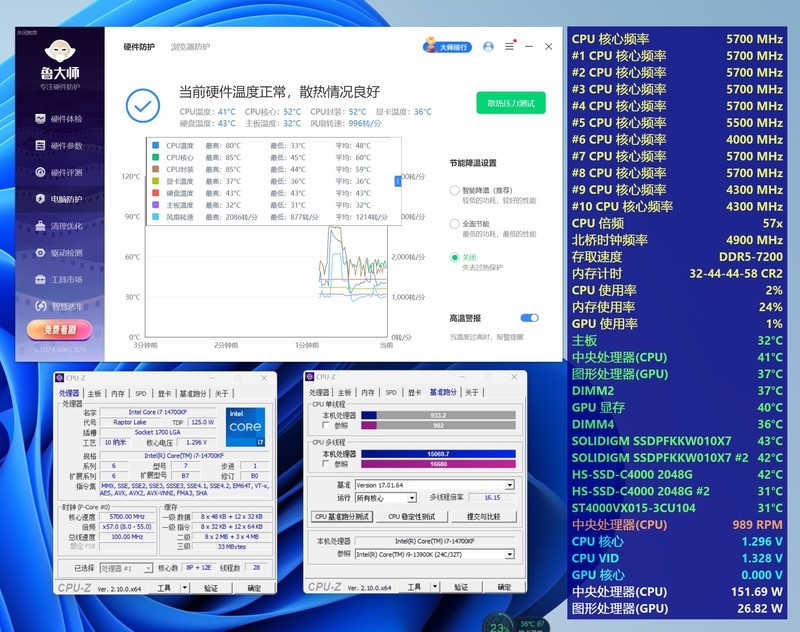Click right CPU-Z benchmark window title icon

pos(309,377)
